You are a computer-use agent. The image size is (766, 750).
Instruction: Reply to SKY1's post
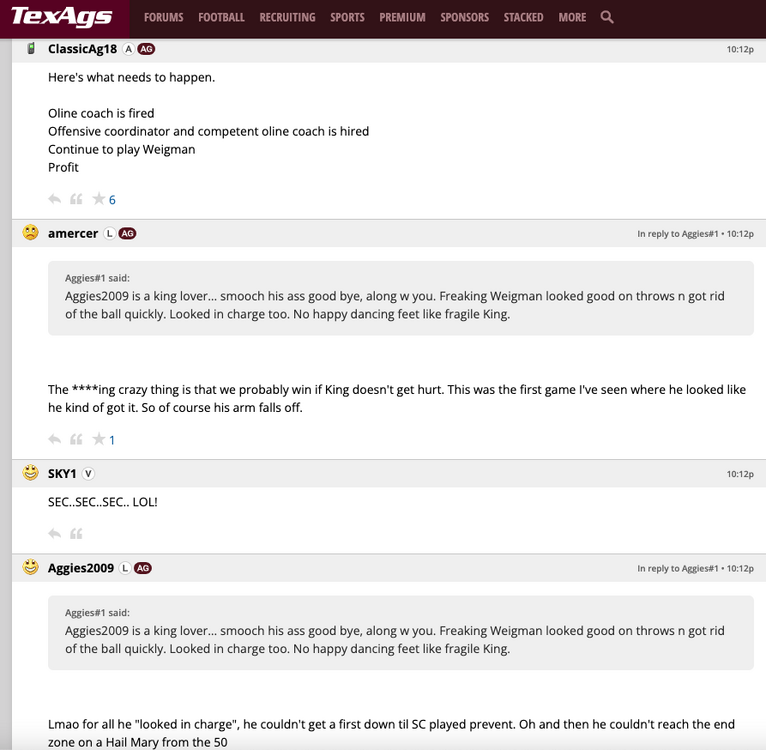(54, 533)
